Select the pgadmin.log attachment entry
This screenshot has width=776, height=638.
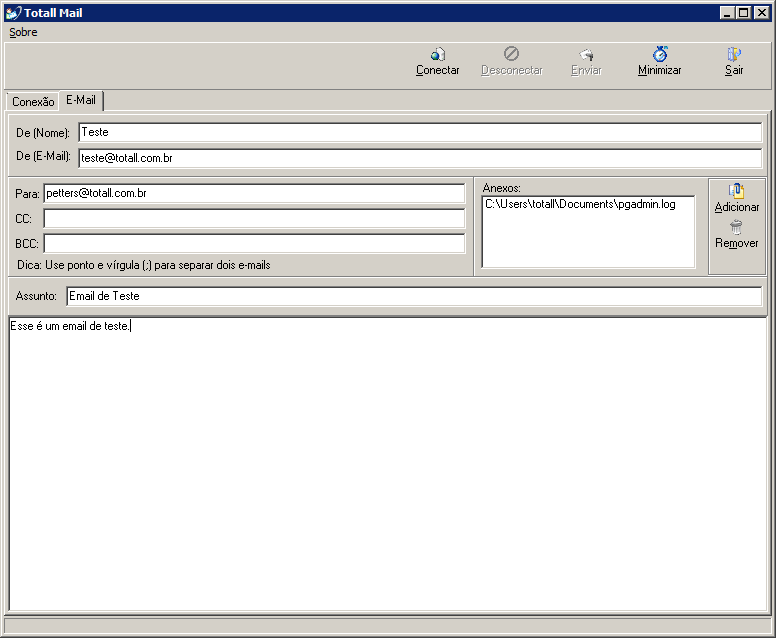click(x=580, y=204)
